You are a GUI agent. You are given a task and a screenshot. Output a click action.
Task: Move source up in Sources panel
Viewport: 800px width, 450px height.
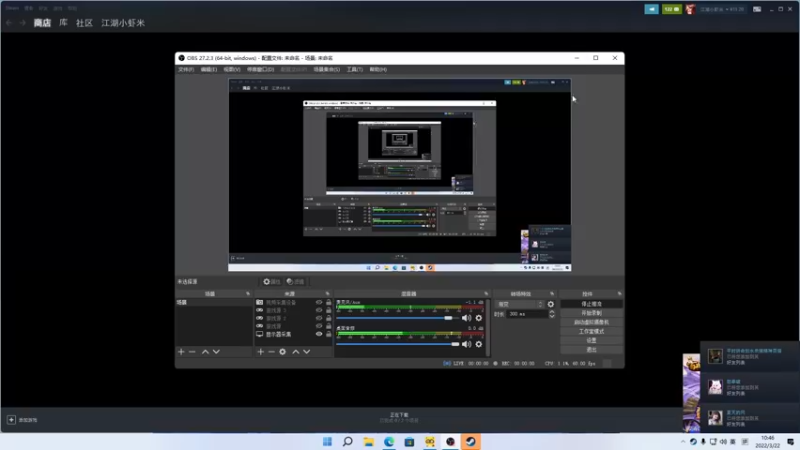point(295,352)
